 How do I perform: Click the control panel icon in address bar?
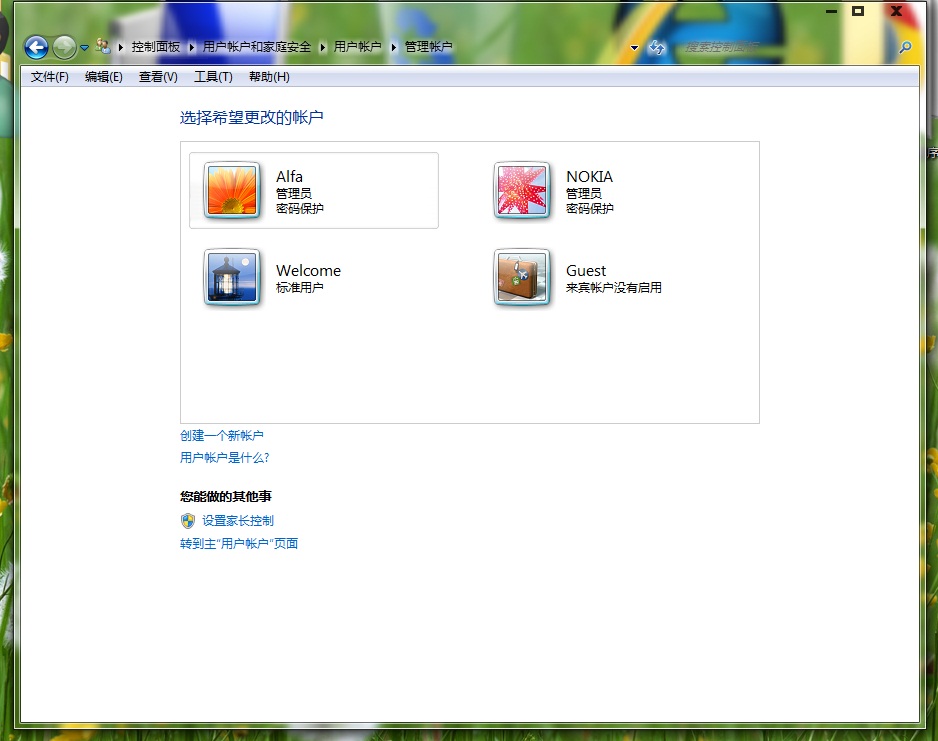tap(102, 47)
